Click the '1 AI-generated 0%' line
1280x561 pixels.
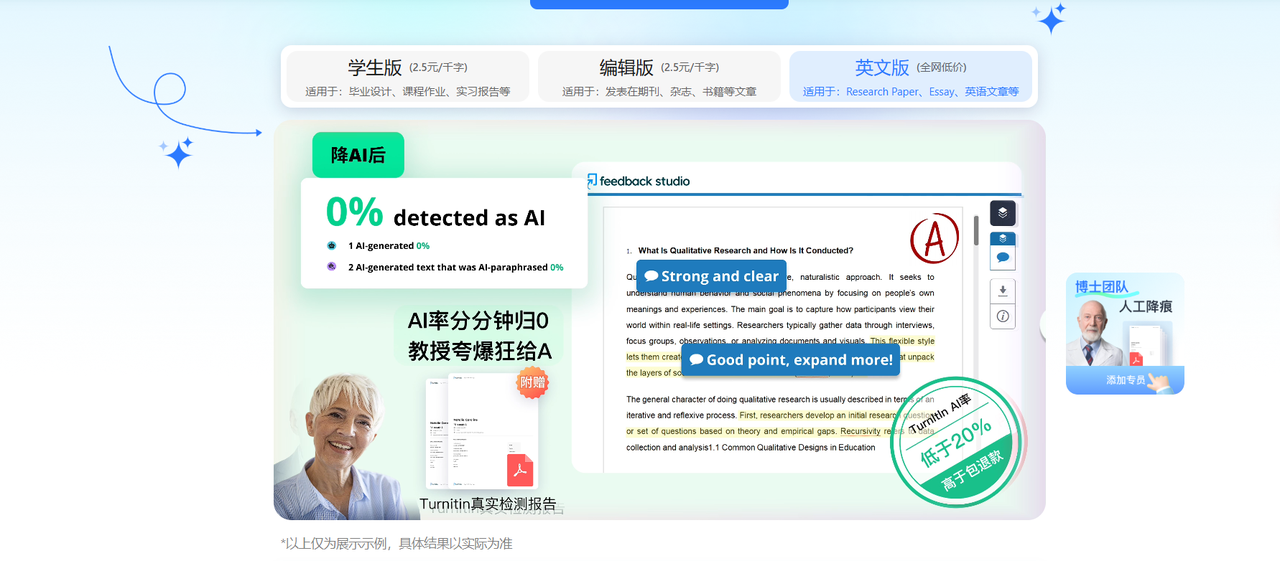click(389, 246)
